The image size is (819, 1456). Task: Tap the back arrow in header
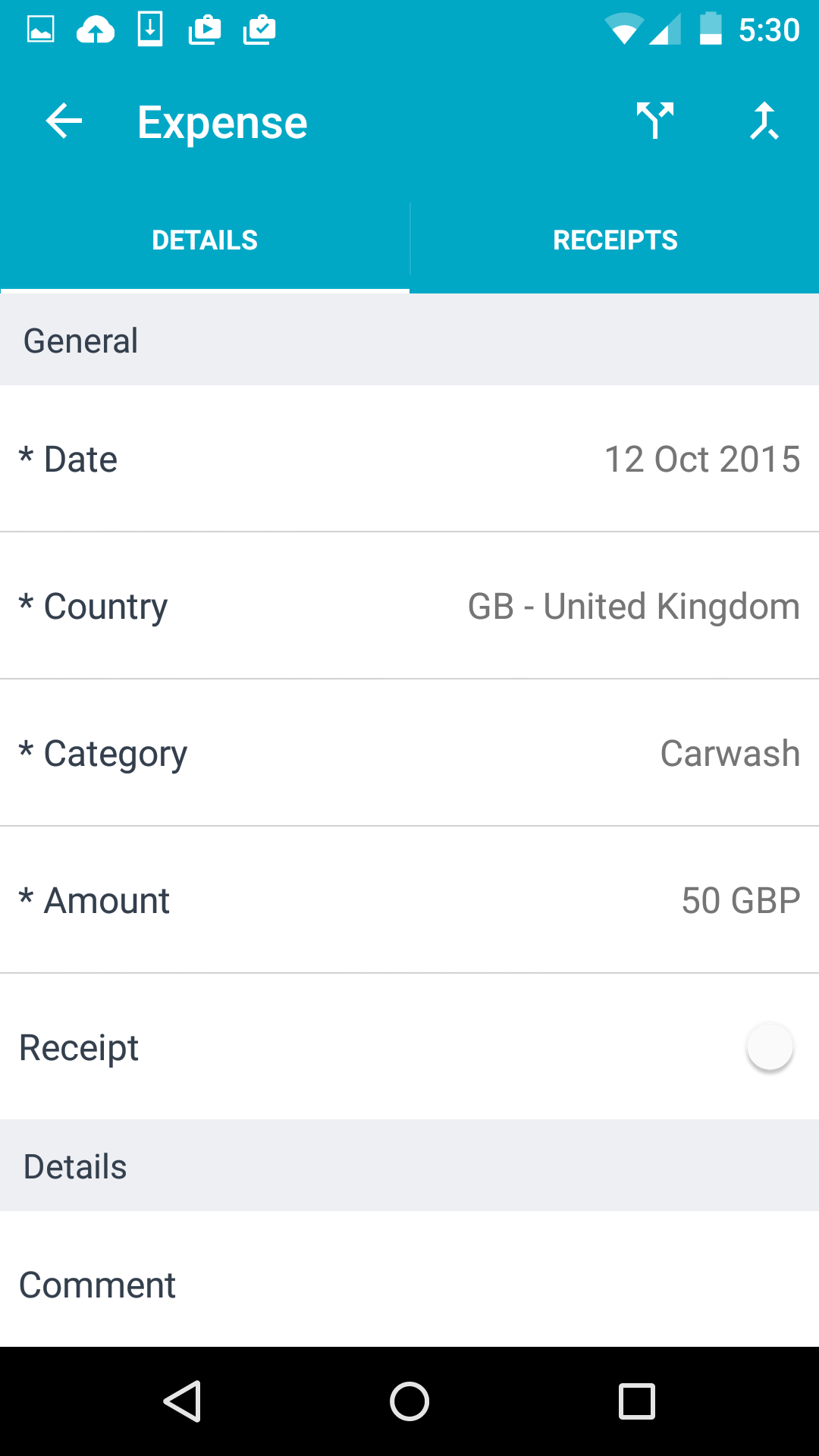coord(64,121)
